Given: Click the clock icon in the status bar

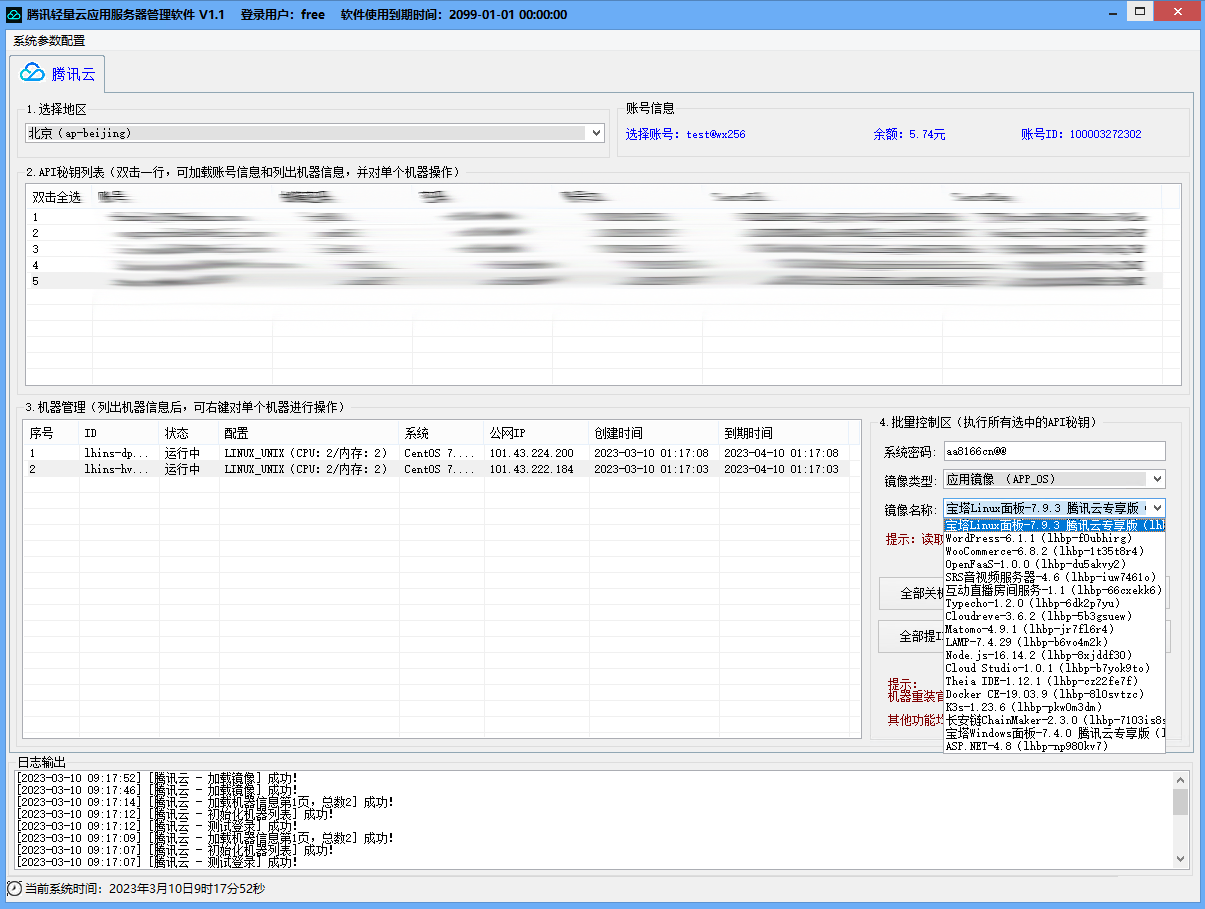Looking at the screenshot, I should click(14, 888).
